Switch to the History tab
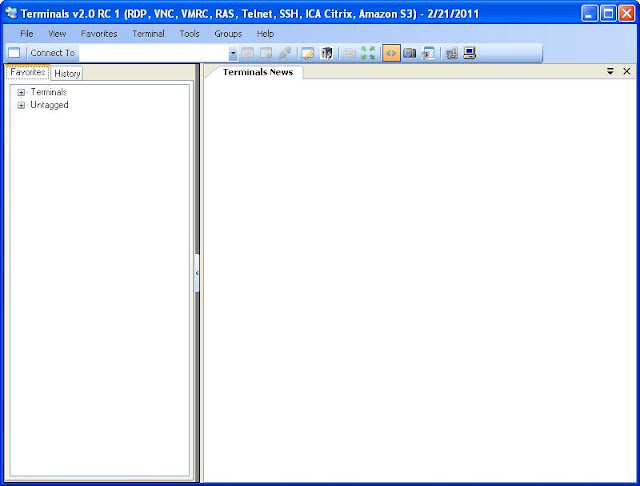 coord(67,73)
